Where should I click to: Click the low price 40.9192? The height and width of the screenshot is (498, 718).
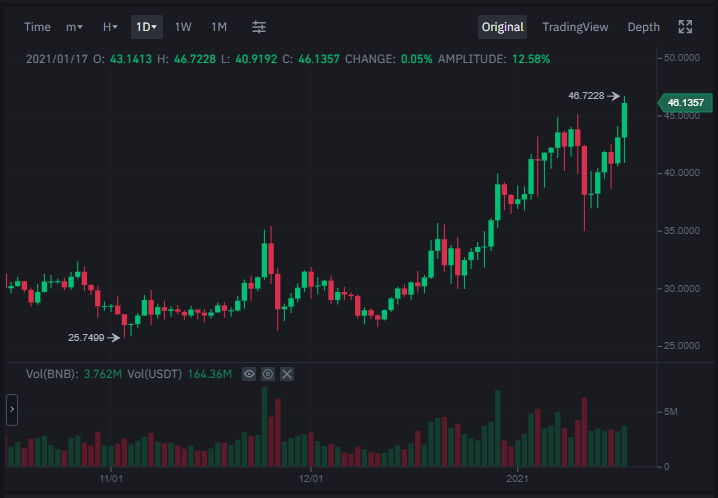256,59
